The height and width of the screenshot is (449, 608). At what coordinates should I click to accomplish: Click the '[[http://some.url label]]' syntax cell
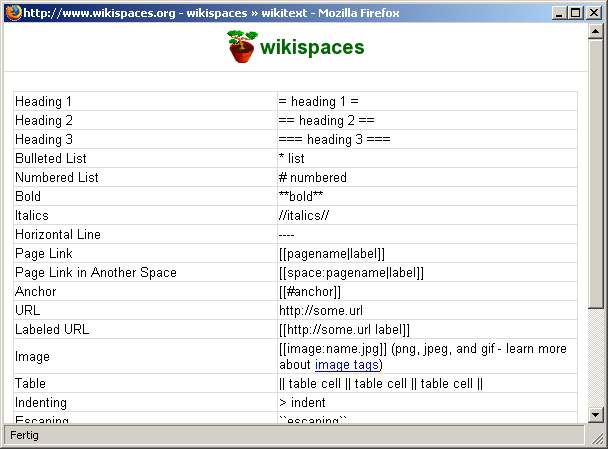pyautogui.click(x=427, y=330)
